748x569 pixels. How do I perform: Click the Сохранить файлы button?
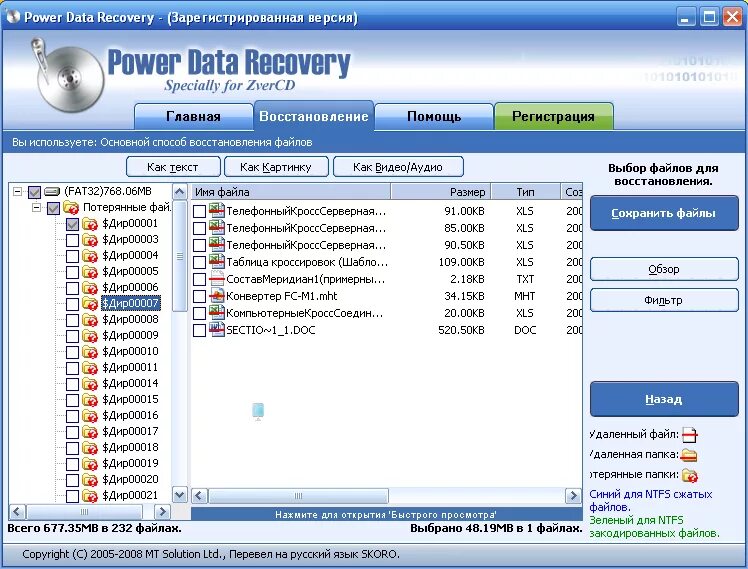click(x=664, y=213)
